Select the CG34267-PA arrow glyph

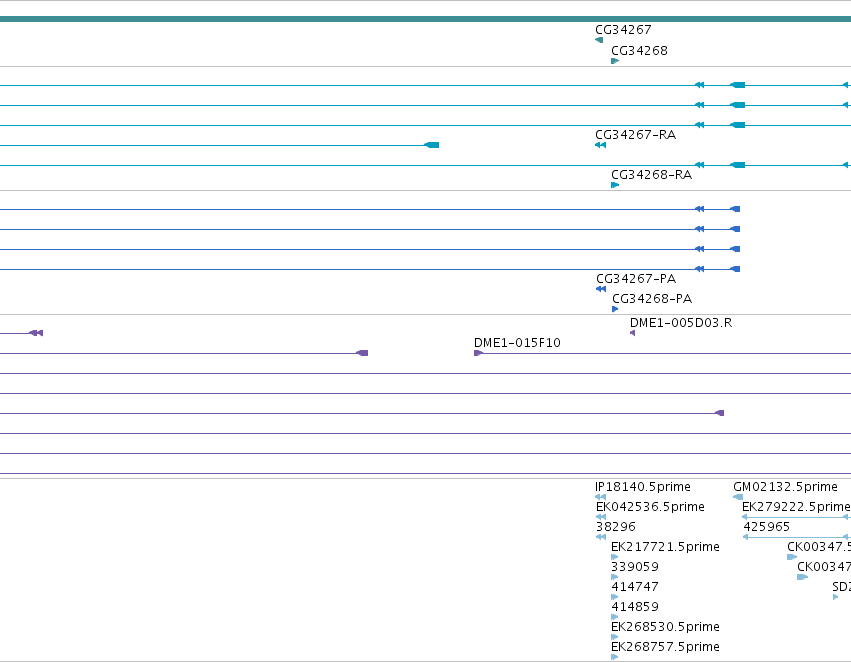point(601,289)
